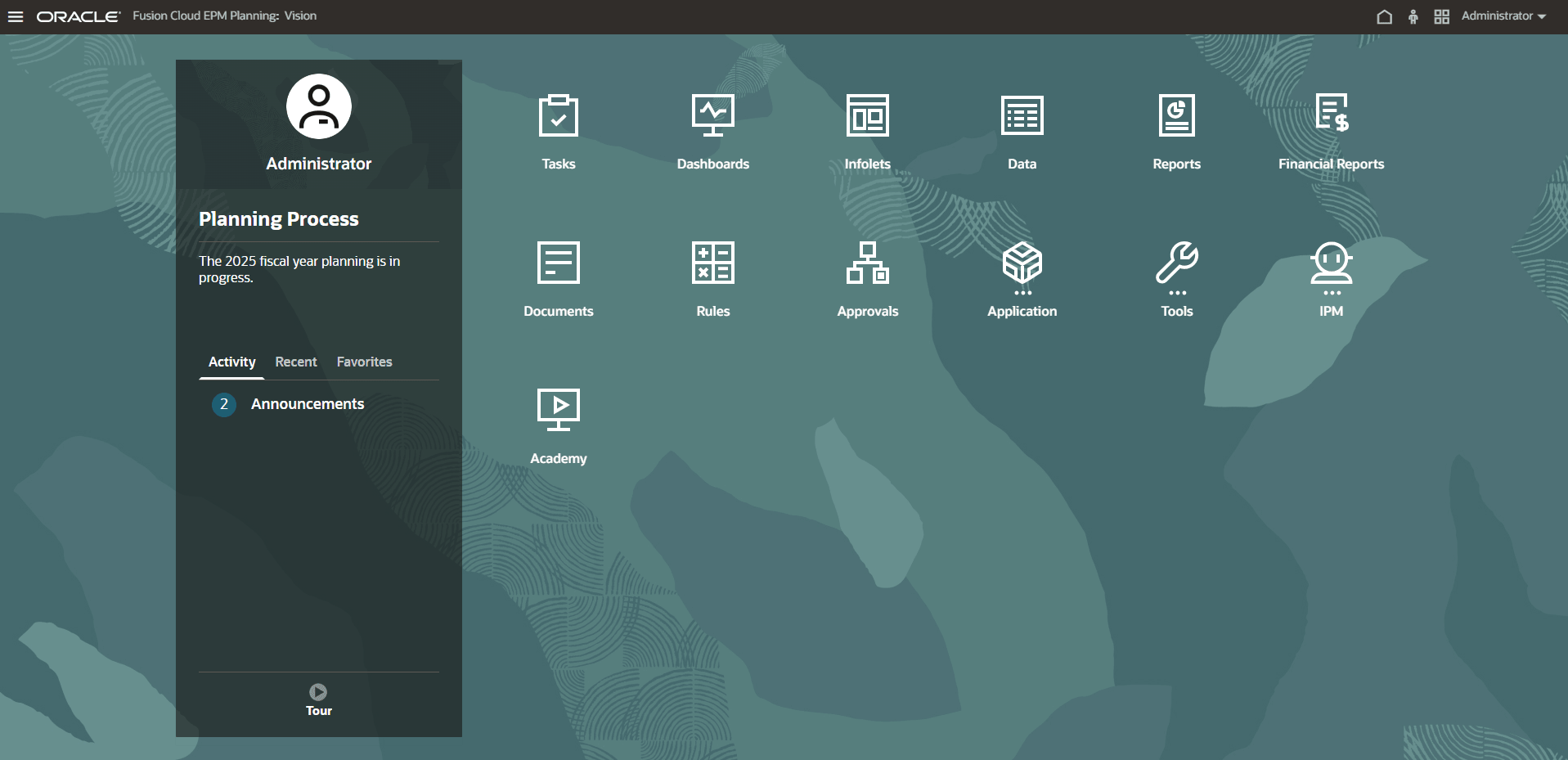Expand the IPM cluster
Screen dimensions: 1568x760
[1332, 279]
